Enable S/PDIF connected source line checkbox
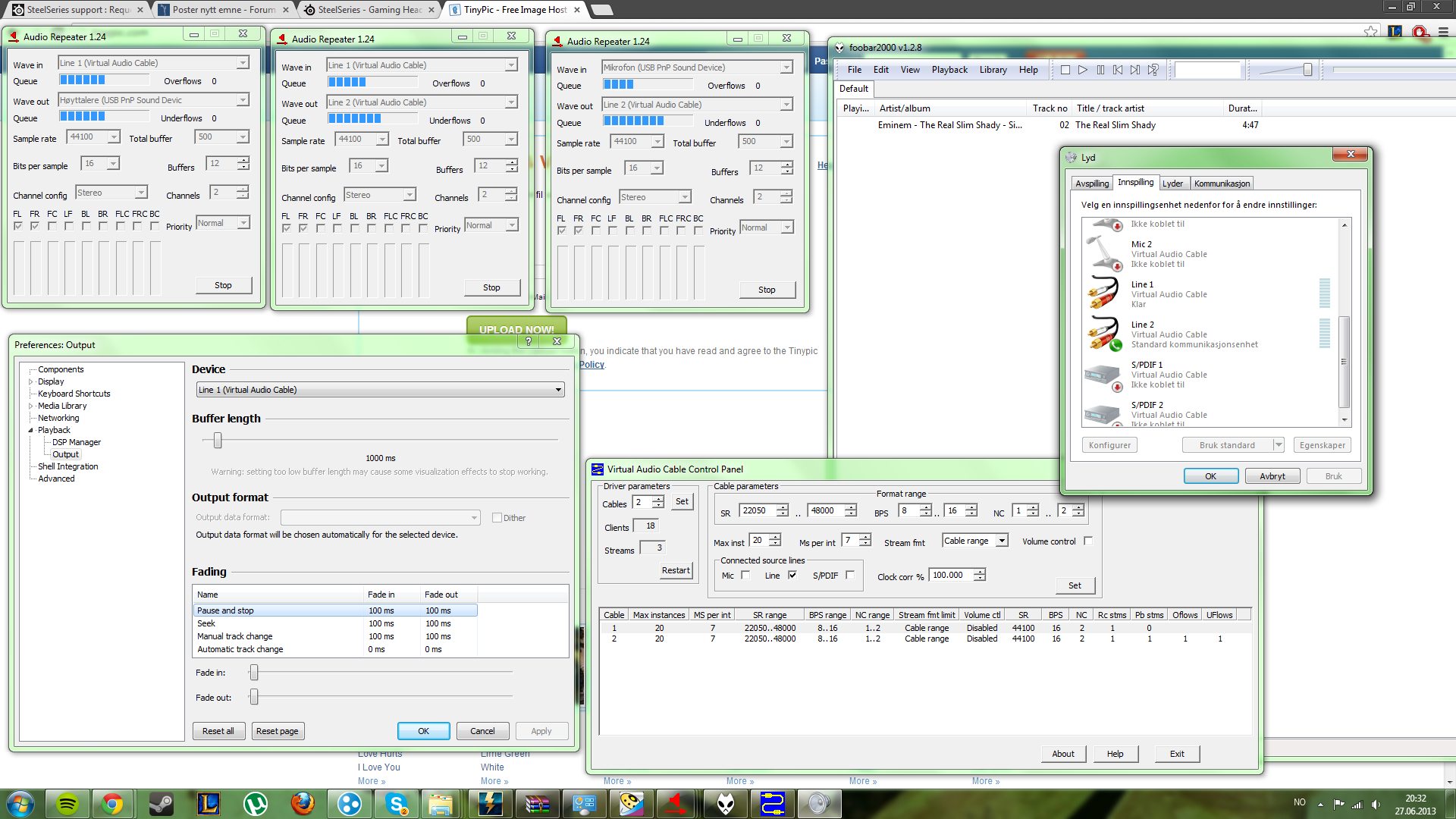This screenshot has height=819, width=1456. click(x=850, y=575)
